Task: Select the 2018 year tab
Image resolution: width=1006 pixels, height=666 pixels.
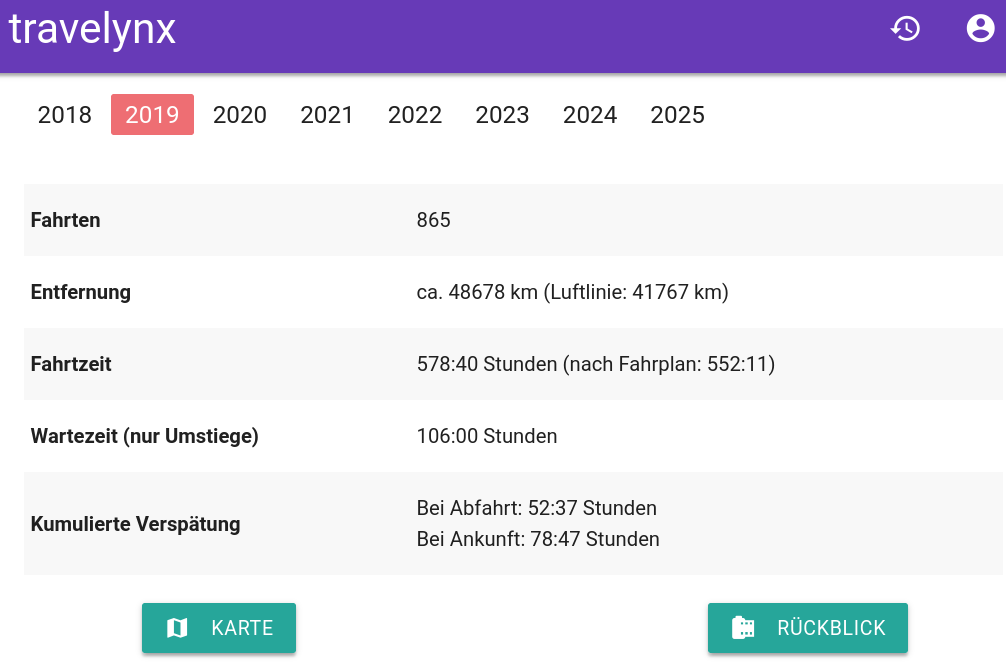Action: [x=65, y=115]
